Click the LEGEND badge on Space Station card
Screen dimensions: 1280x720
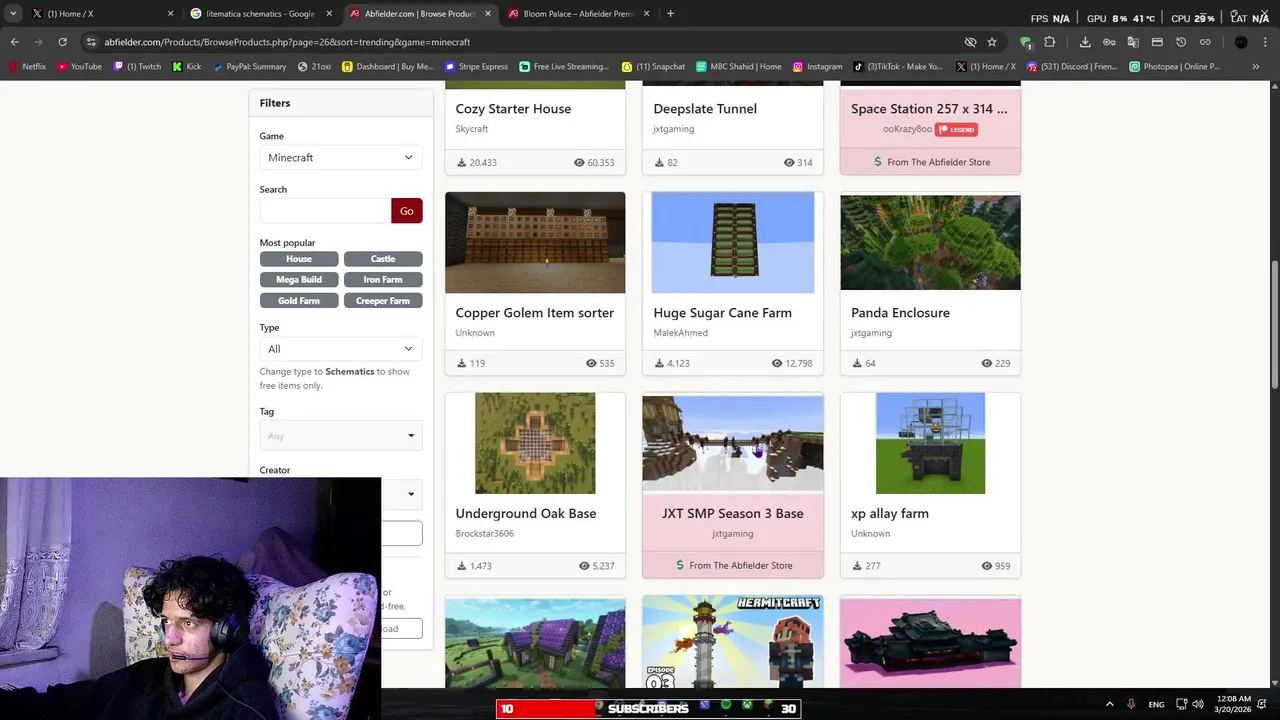(x=956, y=129)
